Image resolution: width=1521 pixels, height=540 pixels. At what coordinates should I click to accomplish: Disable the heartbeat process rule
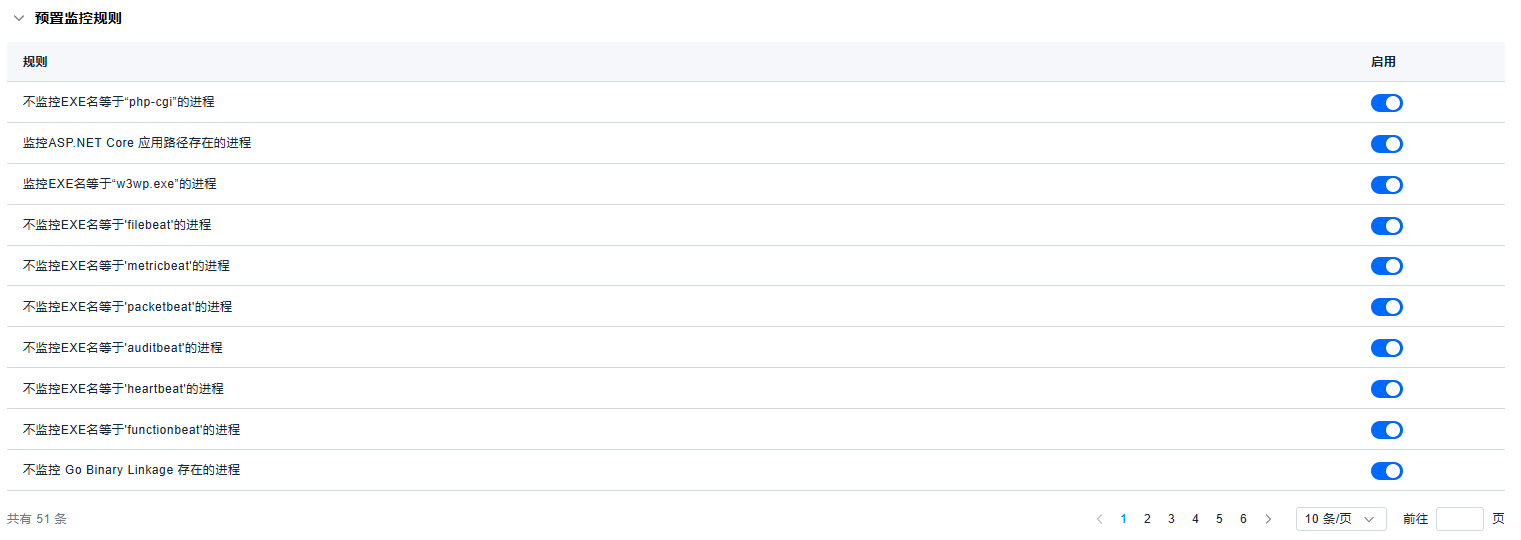[x=1386, y=389]
